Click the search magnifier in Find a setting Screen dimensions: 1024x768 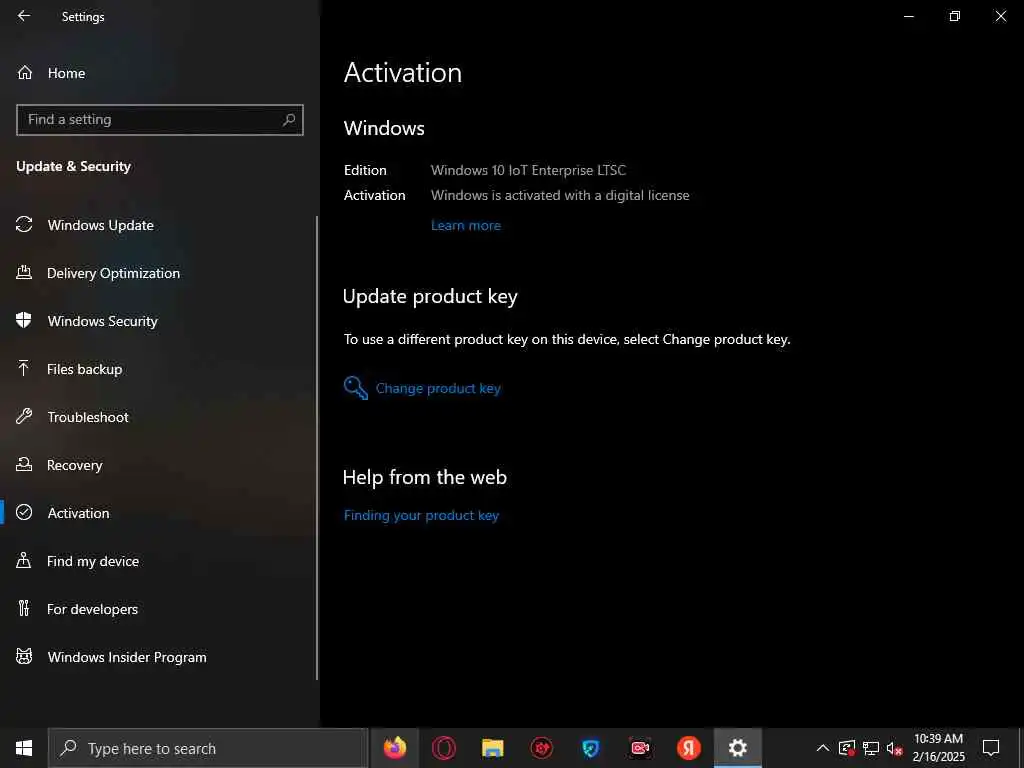pyautogui.click(x=289, y=120)
